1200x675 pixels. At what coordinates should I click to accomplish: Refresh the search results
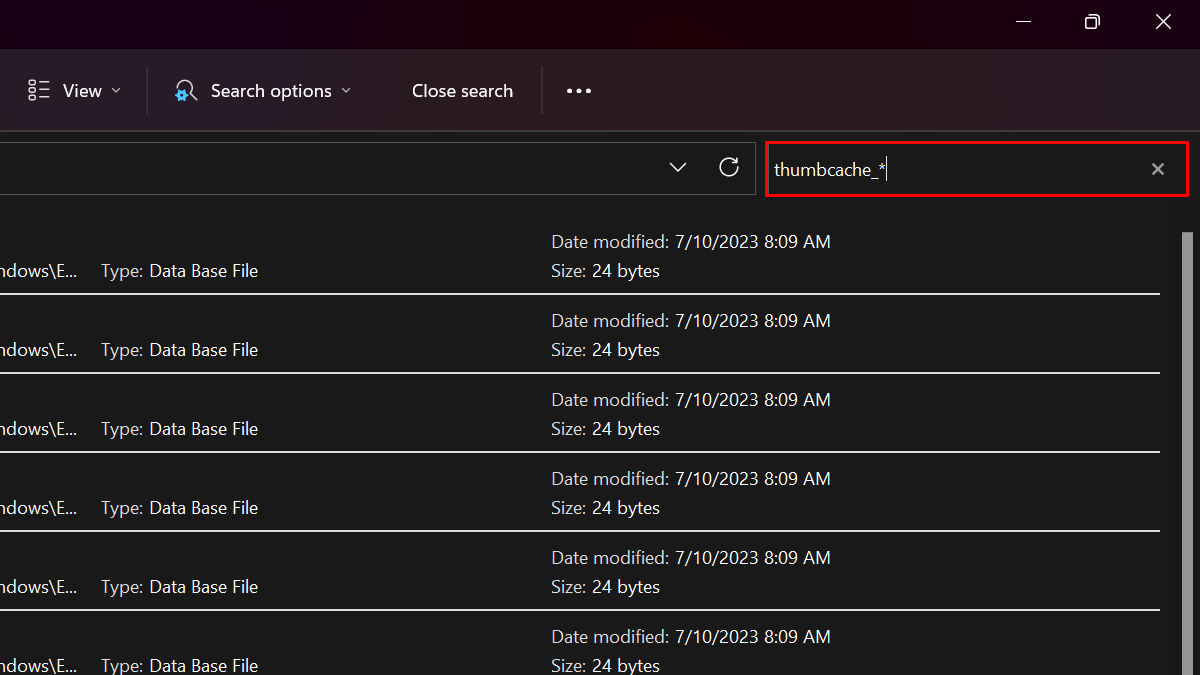pyautogui.click(x=729, y=167)
